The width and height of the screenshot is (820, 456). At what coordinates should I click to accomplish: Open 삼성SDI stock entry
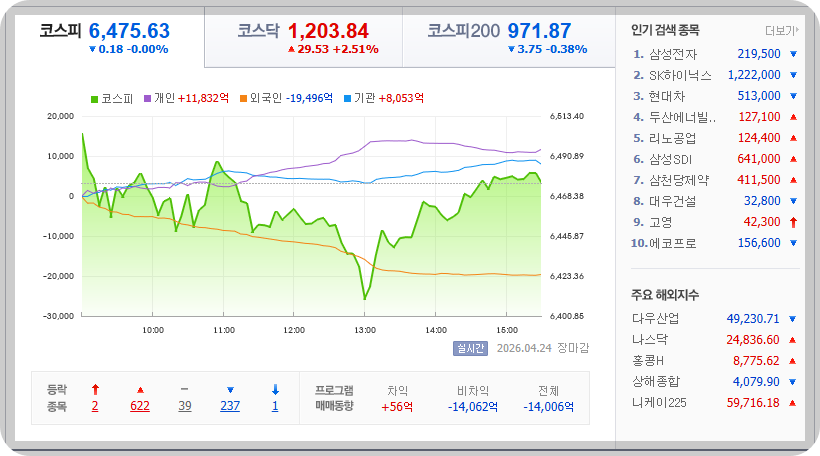tap(670, 159)
